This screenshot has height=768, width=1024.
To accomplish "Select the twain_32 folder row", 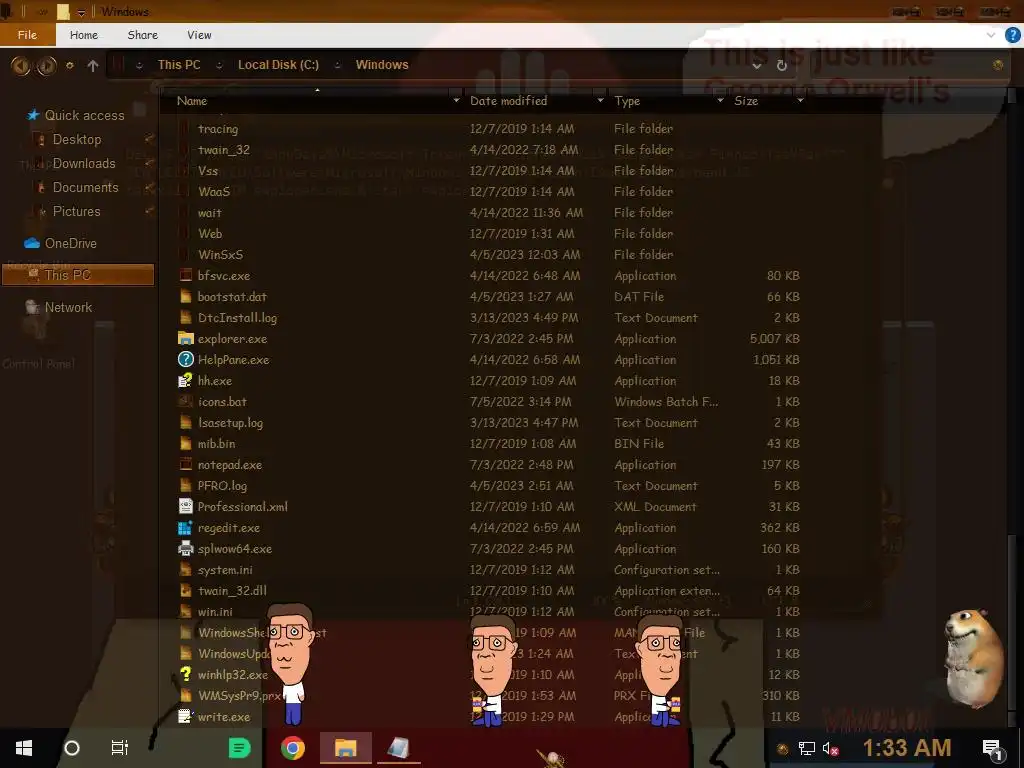I will (488, 150).
